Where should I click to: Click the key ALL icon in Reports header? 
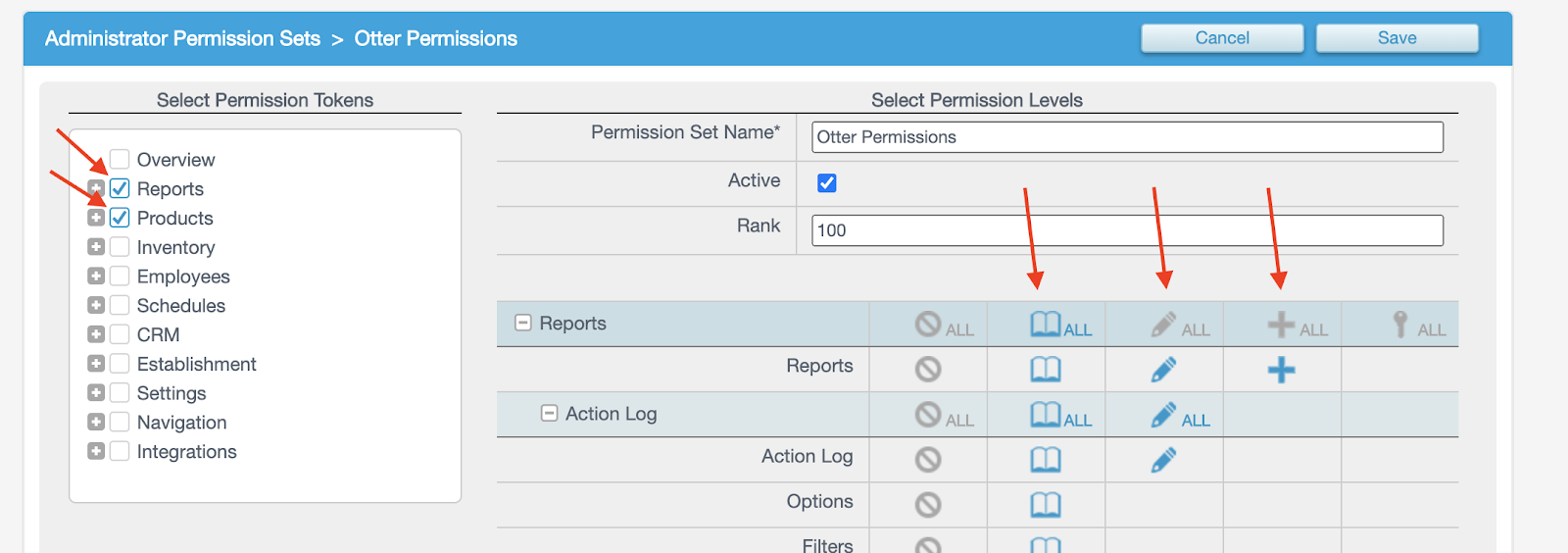coord(1417,325)
